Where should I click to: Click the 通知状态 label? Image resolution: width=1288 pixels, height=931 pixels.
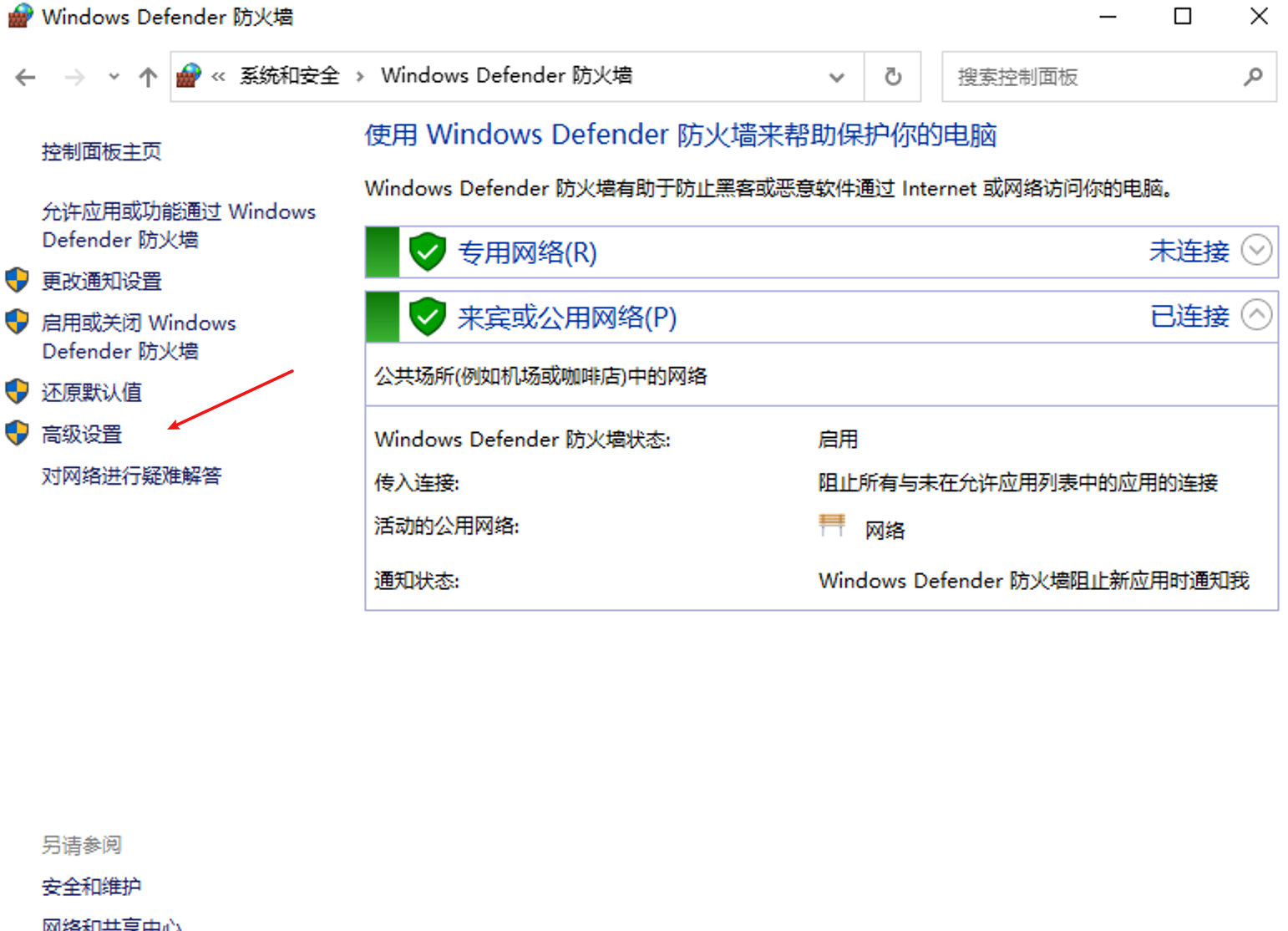pyautogui.click(x=417, y=580)
